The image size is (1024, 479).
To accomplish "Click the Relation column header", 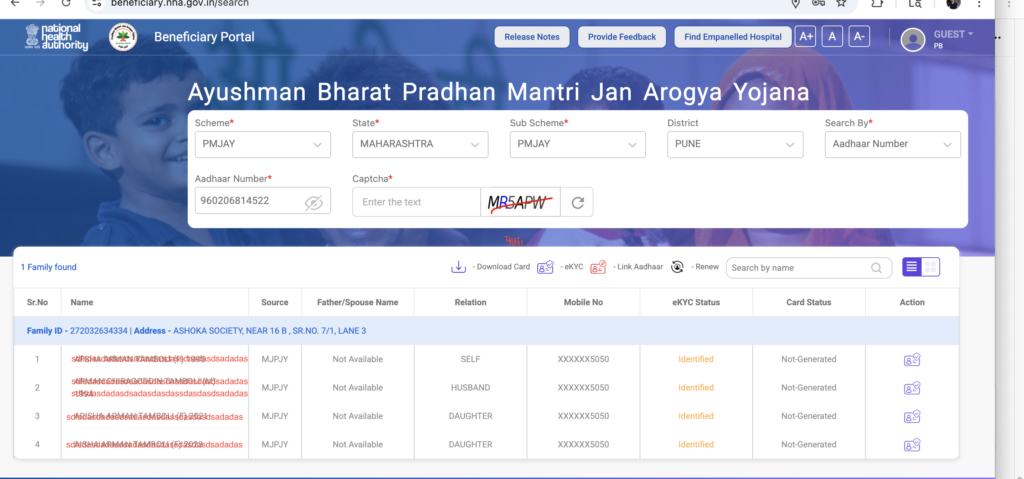I will [x=470, y=303].
